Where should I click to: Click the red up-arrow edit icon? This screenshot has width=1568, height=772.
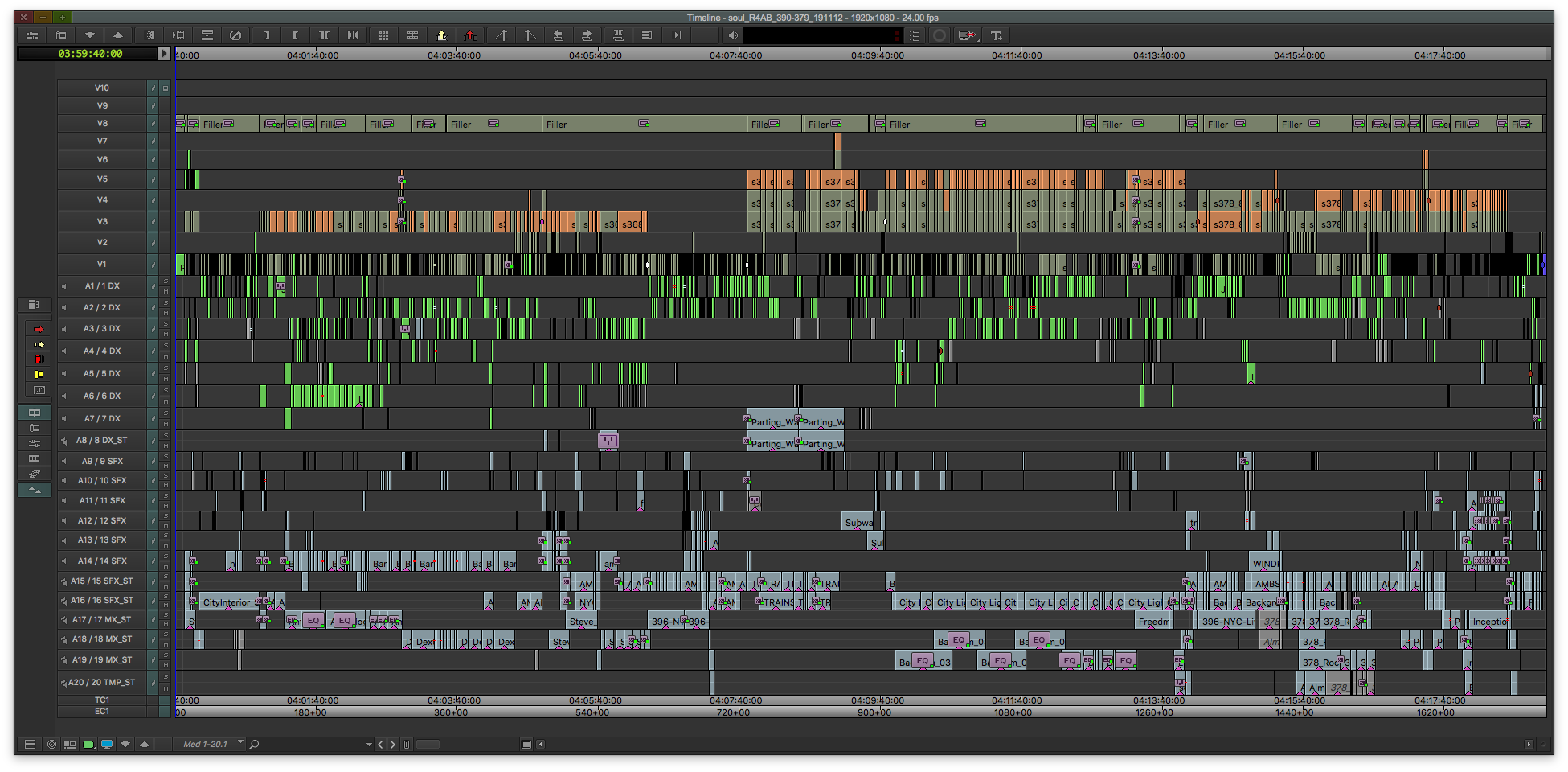[470, 35]
